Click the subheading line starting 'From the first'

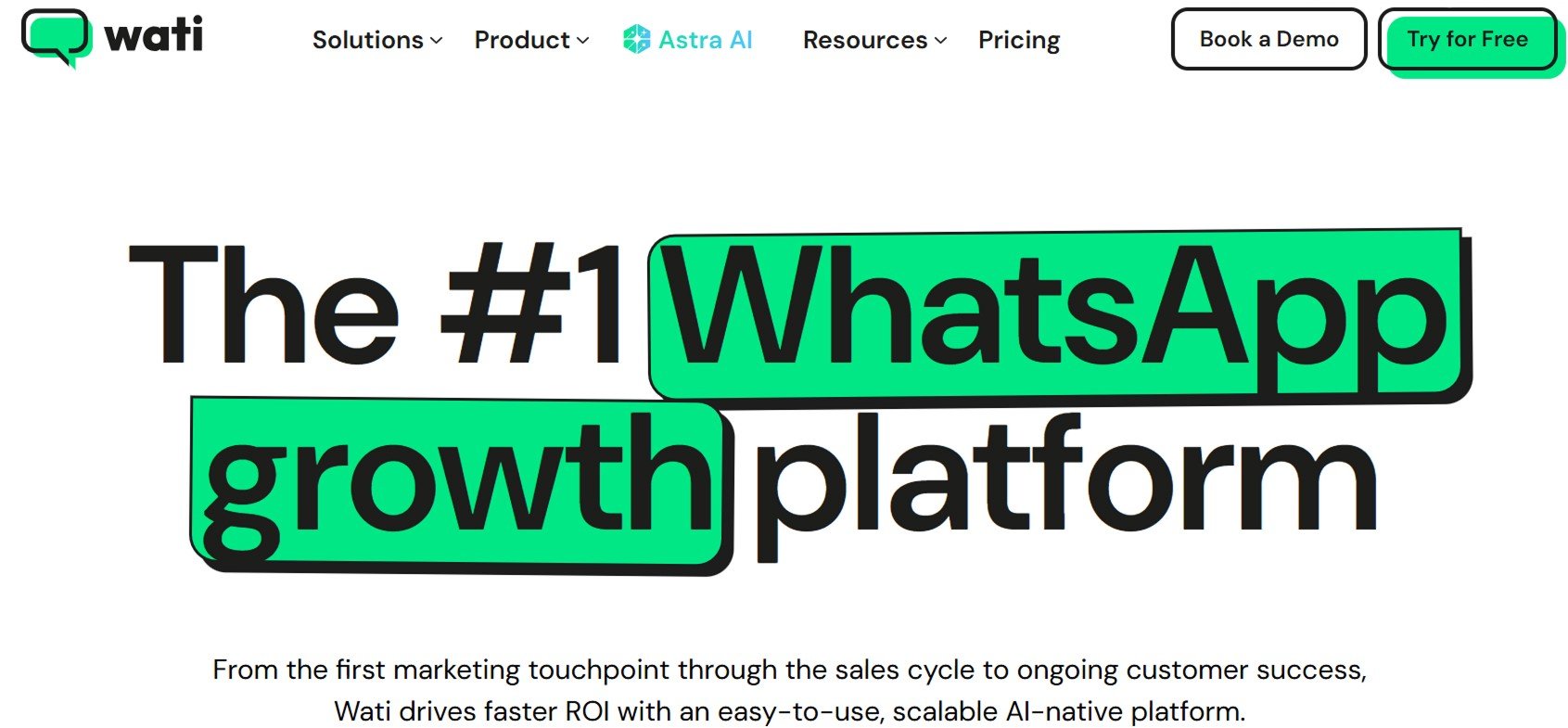[x=789, y=670]
